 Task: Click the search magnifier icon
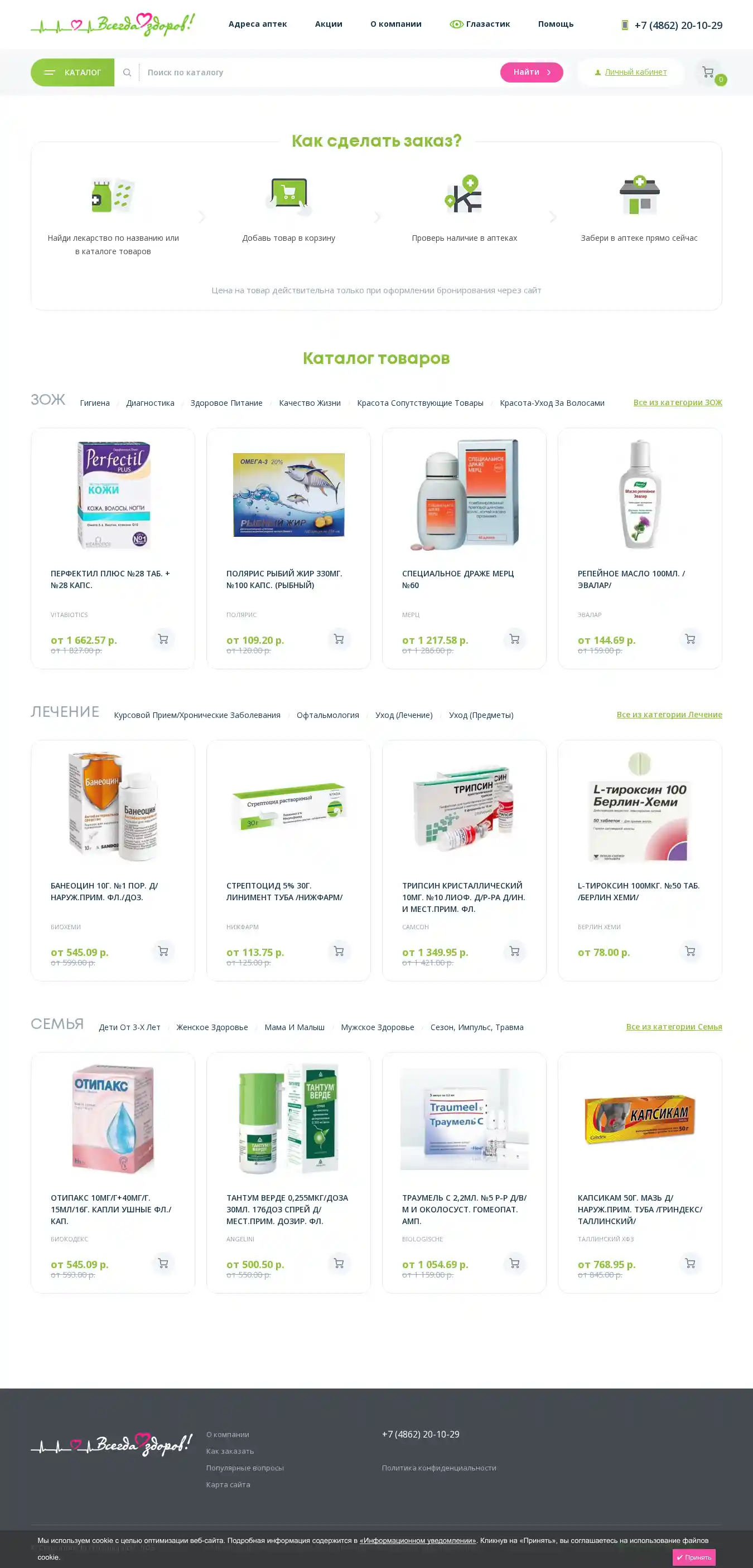pyautogui.click(x=127, y=72)
